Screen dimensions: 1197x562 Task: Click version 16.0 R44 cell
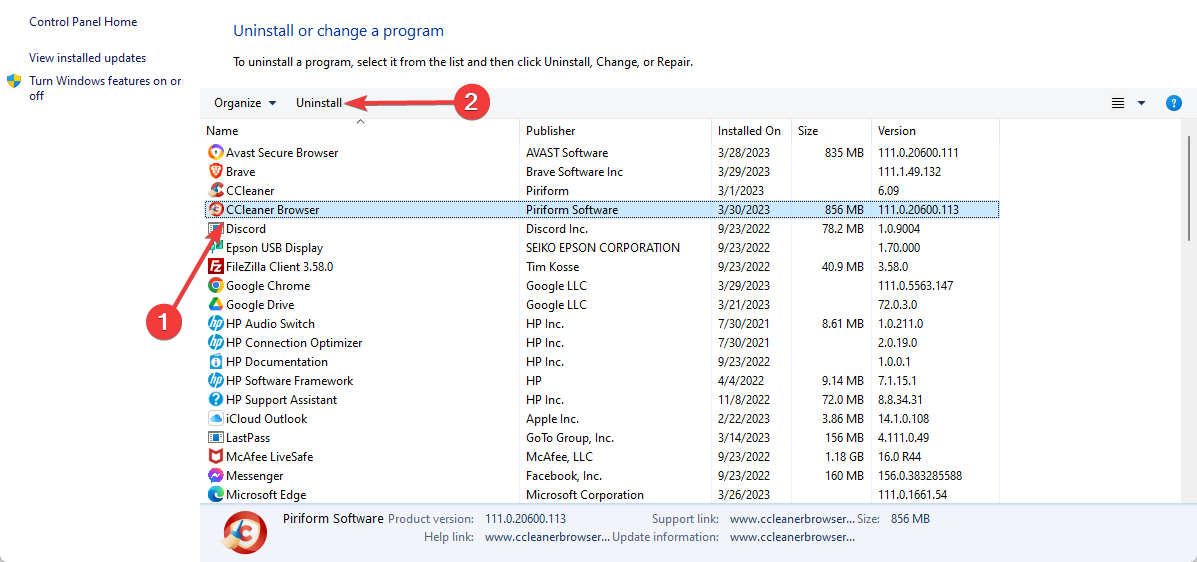pos(901,457)
